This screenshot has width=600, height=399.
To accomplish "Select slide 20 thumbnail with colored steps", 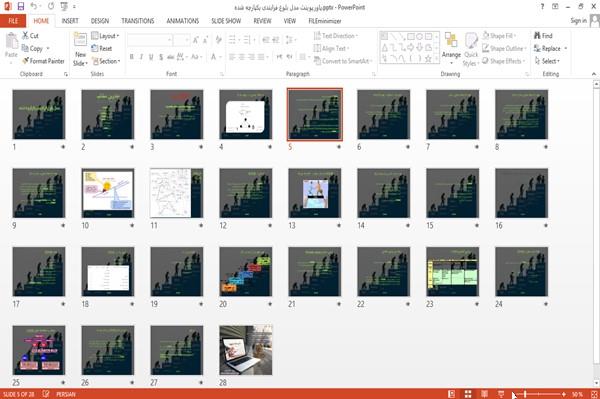I will [x=246, y=272].
